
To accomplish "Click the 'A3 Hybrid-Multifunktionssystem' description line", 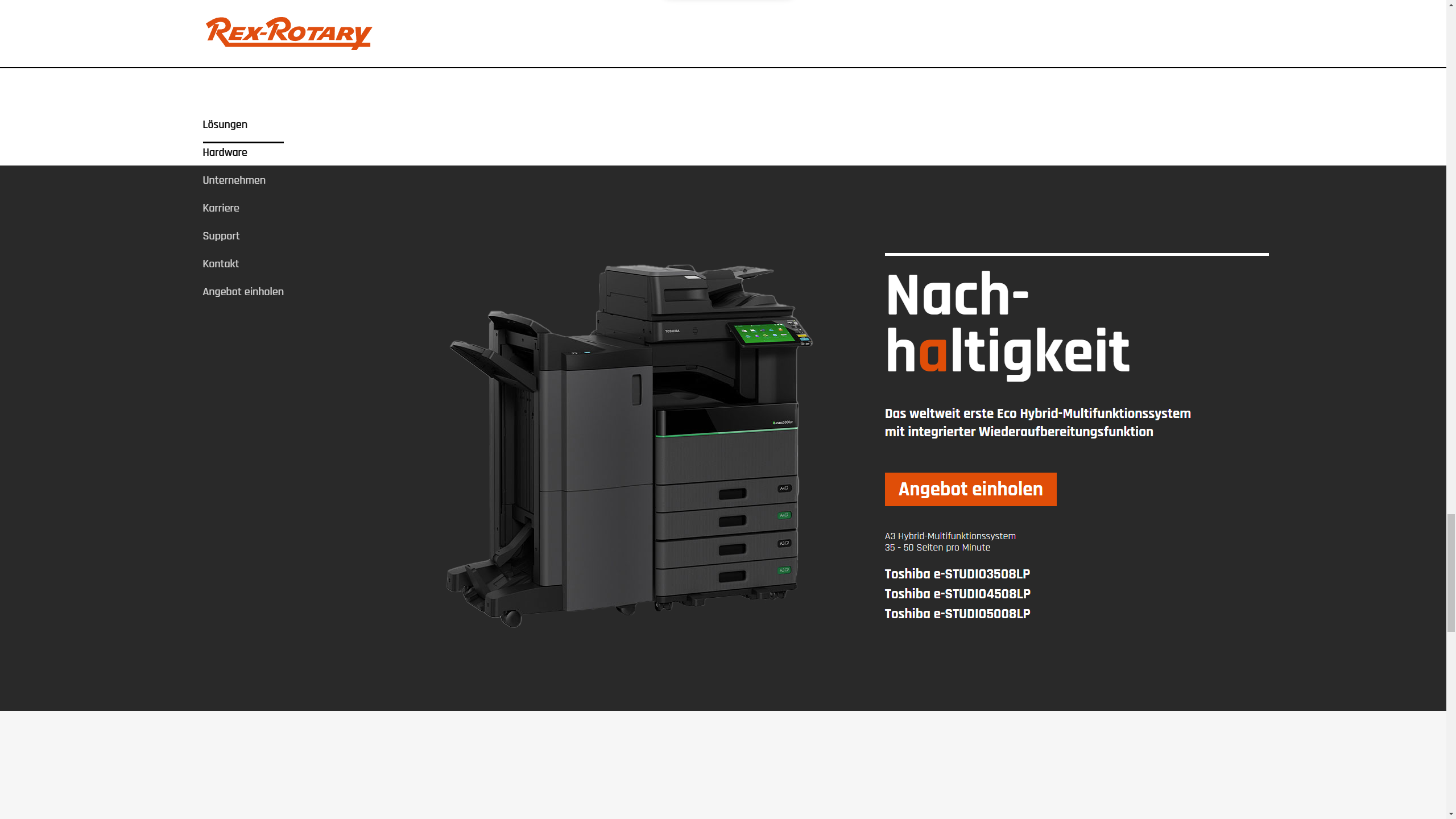I will [x=950, y=536].
